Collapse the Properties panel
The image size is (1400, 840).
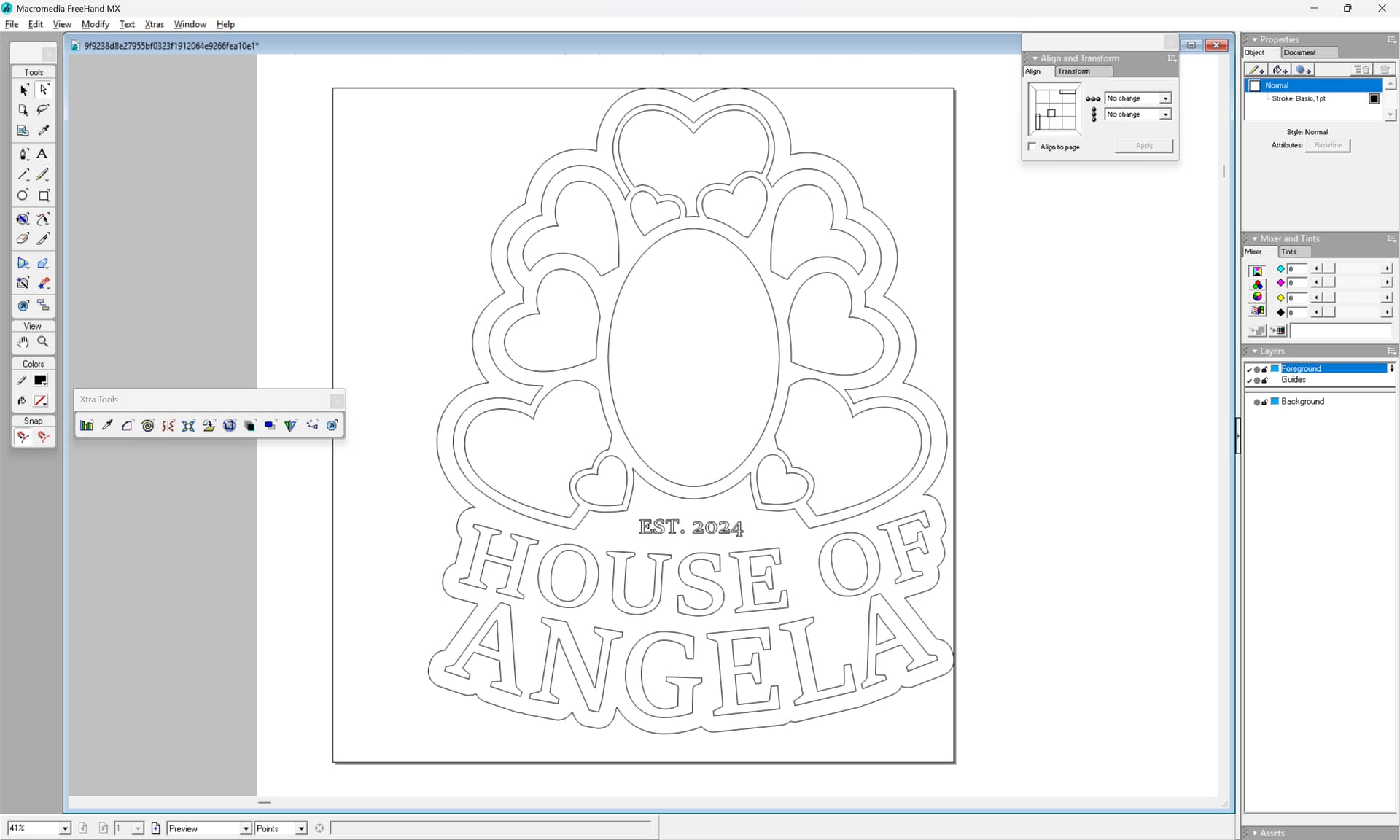[x=1255, y=39]
